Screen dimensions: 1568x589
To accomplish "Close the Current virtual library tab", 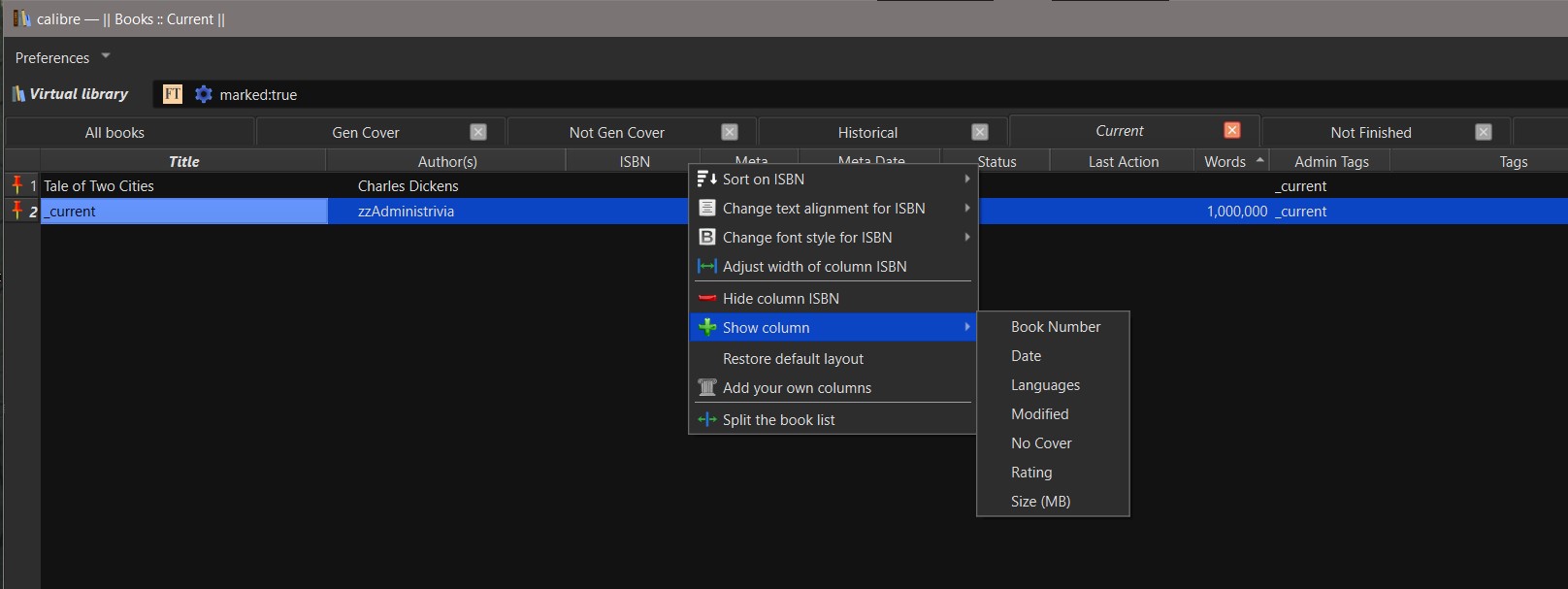I will click(1232, 130).
